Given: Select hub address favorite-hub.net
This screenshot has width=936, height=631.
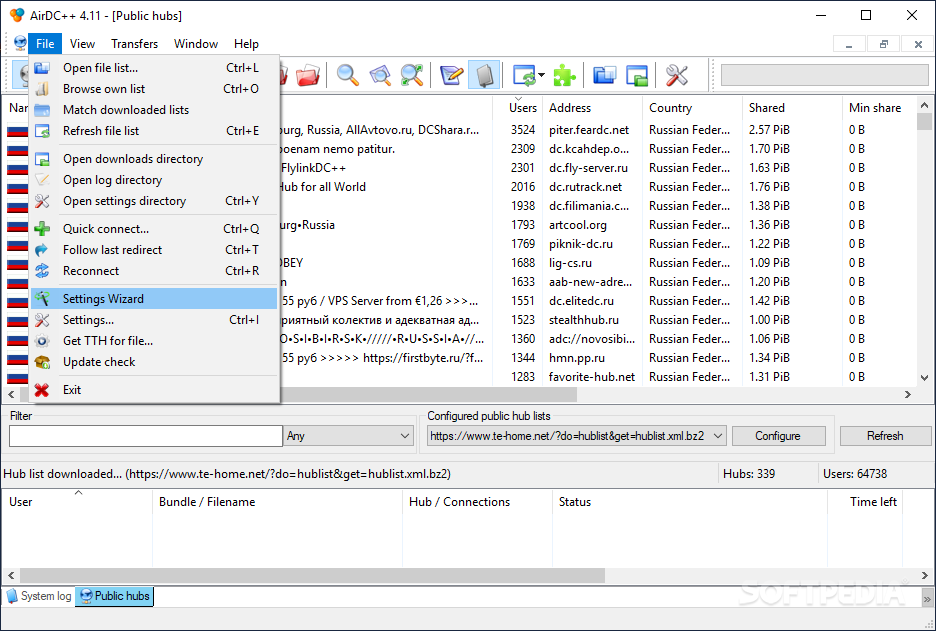Looking at the screenshot, I should [592, 377].
